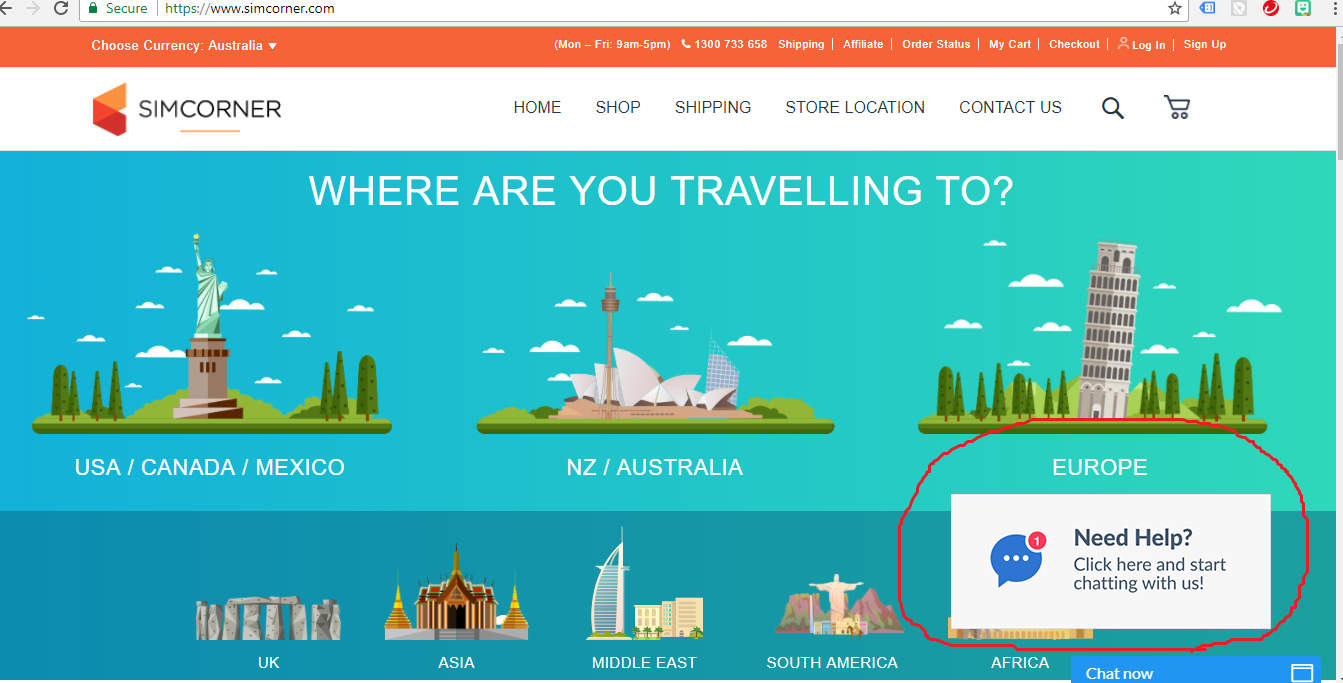Click the green extension icon in toolbar

pos(1303,8)
